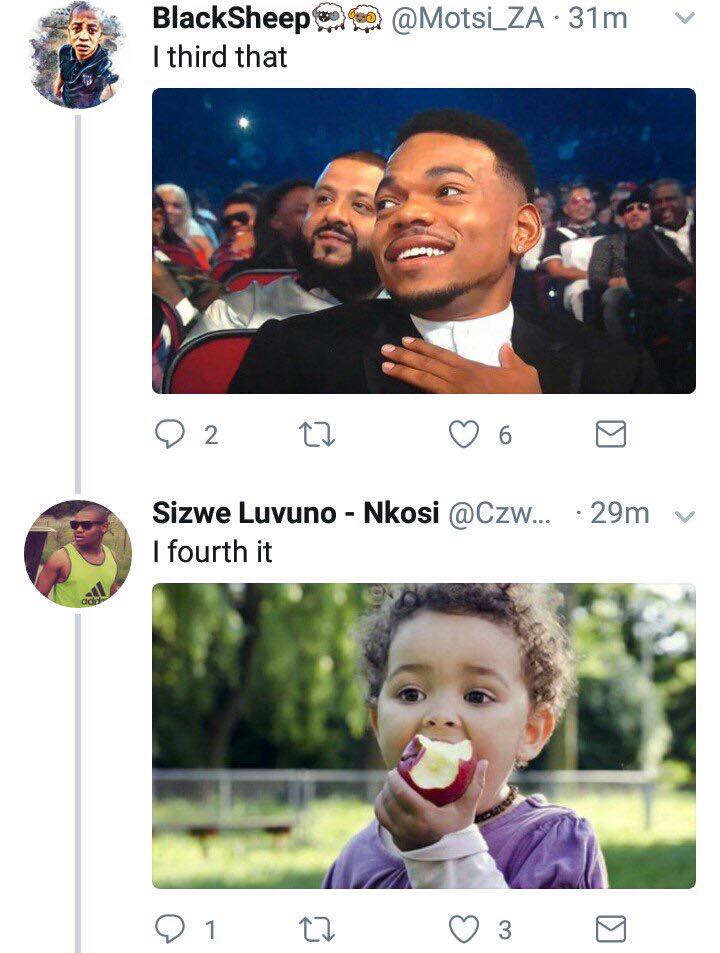The image size is (720, 953).
Task: Open BlackSheep's profile picture
Action: tap(77, 56)
